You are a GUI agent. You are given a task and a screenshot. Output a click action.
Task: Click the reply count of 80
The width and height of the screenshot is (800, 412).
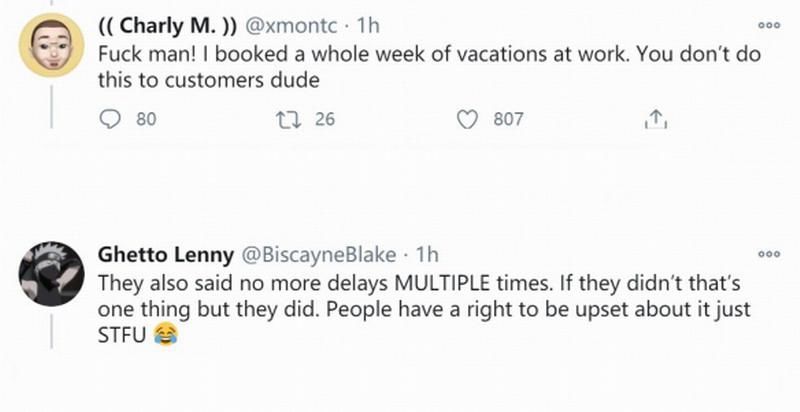[x=146, y=120]
